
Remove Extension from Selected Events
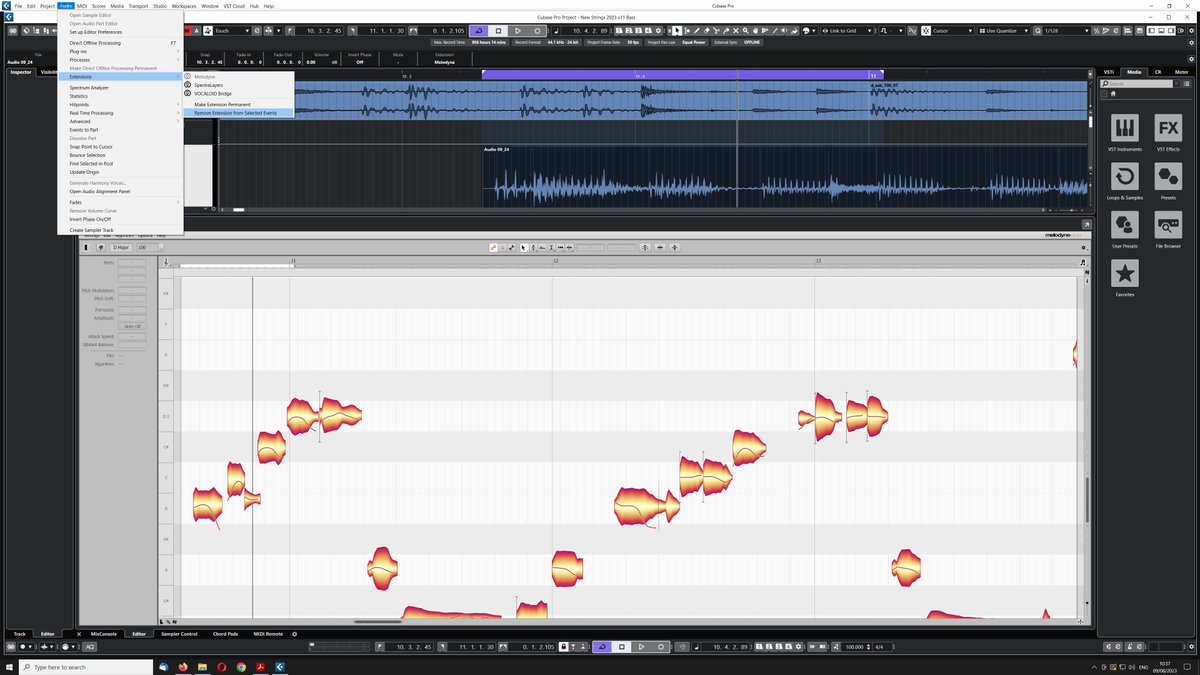tap(238, 113)
